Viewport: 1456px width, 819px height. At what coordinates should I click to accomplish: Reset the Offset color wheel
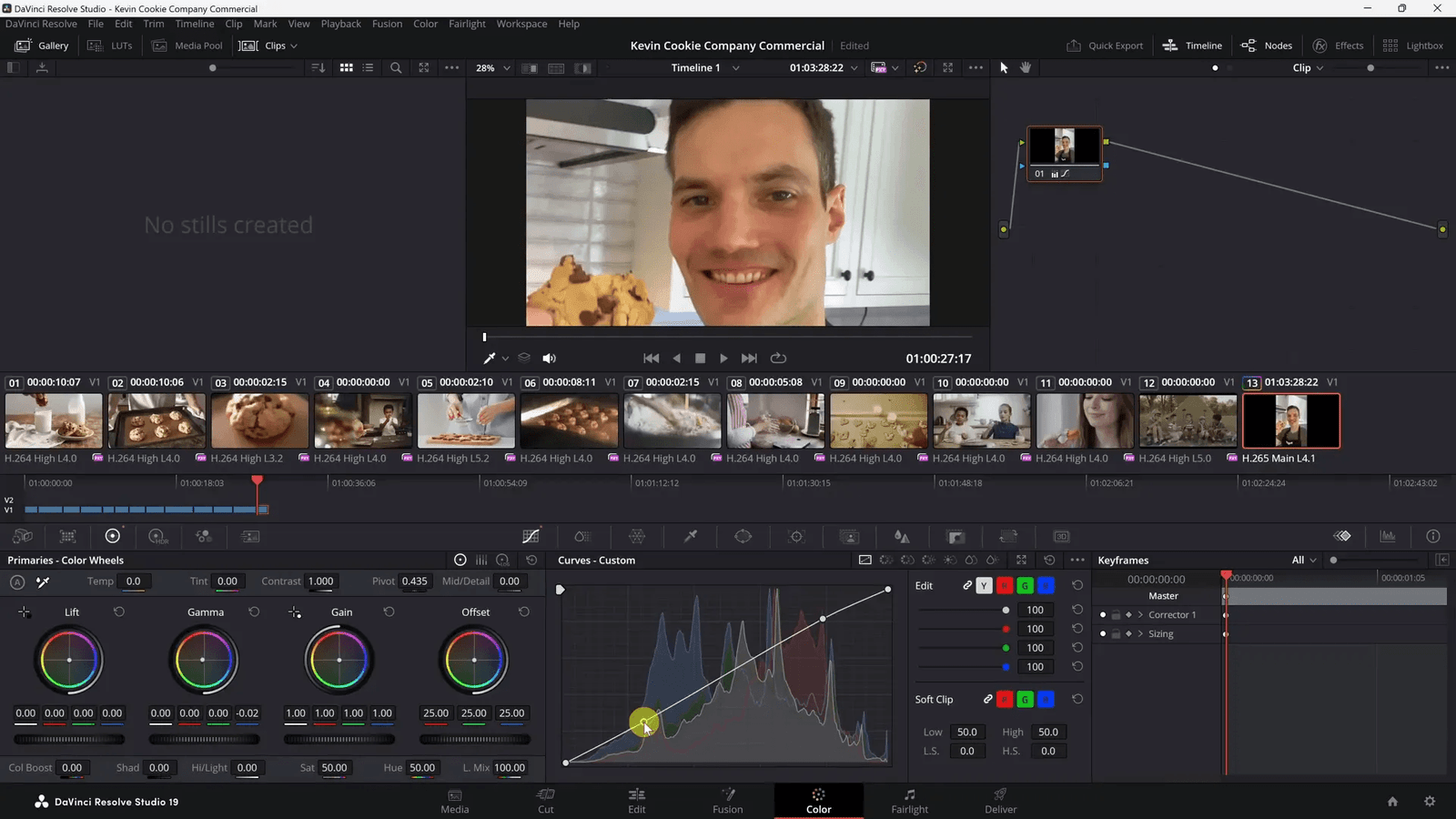[524, 612]
